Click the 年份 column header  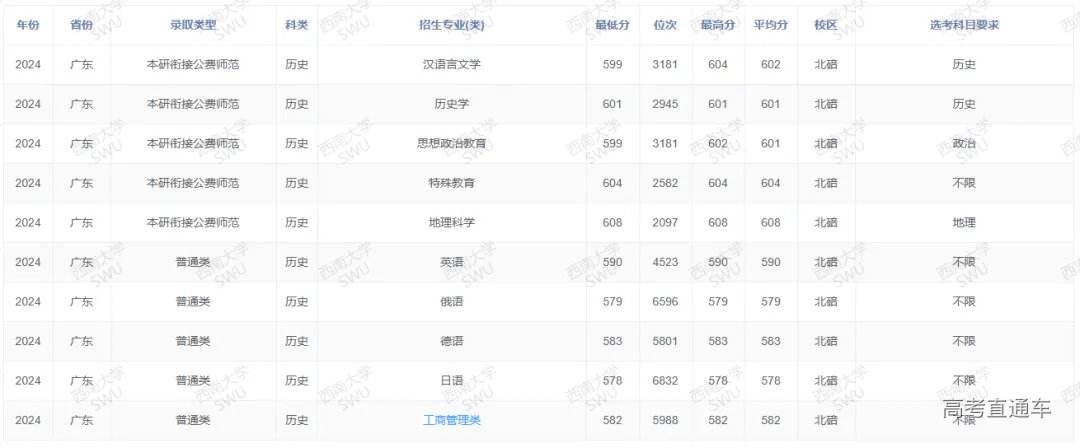(x=27, y=24)
